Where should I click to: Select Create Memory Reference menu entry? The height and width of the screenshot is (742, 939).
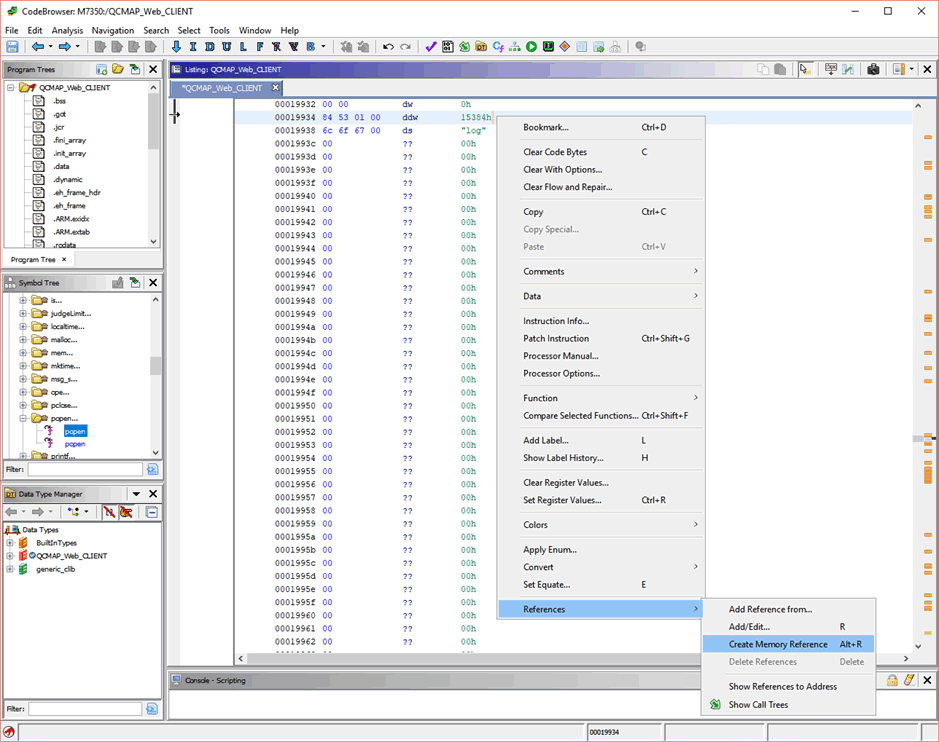(x=778, y=644)
